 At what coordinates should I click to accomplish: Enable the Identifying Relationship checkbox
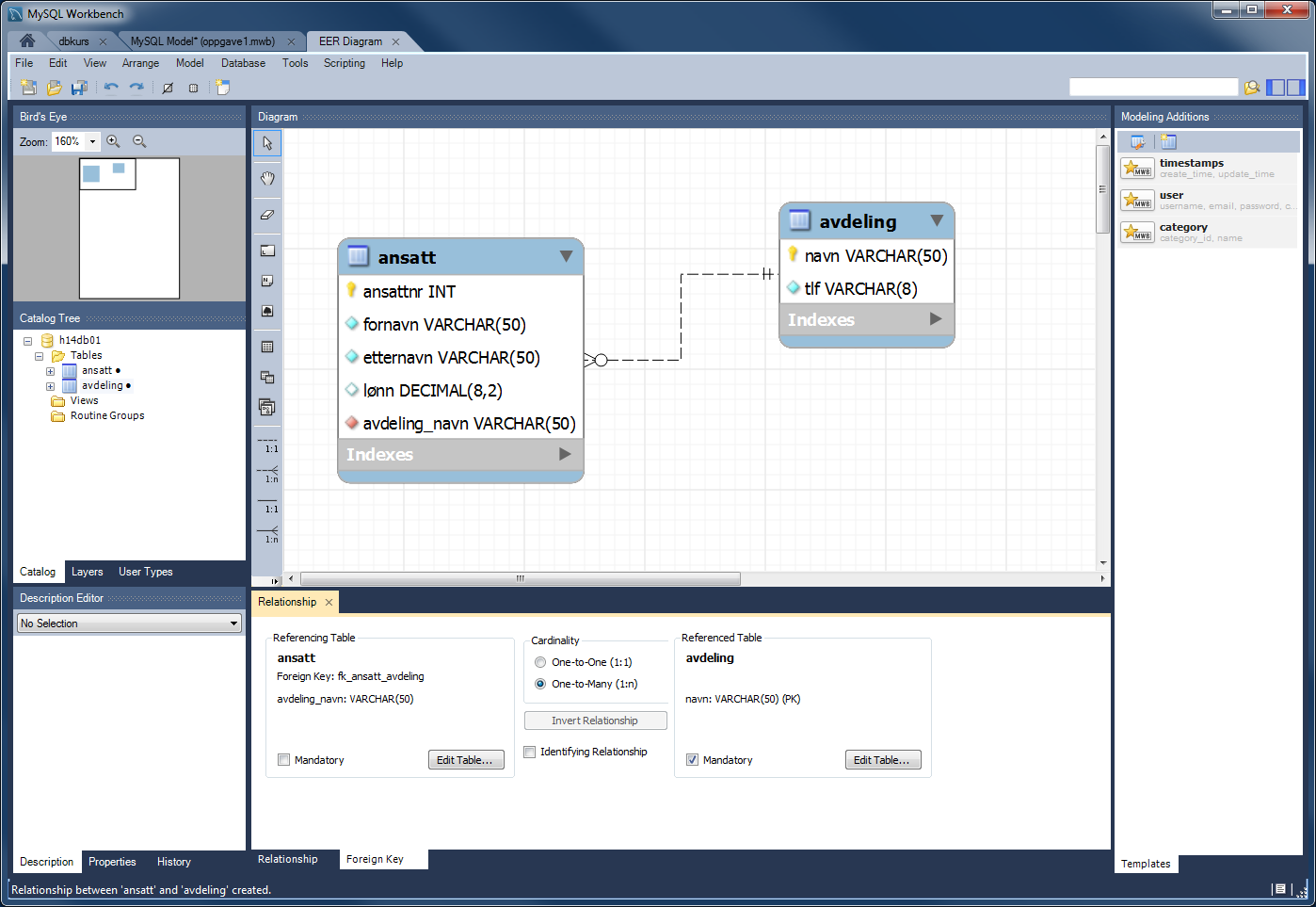[x=530, y=752]
